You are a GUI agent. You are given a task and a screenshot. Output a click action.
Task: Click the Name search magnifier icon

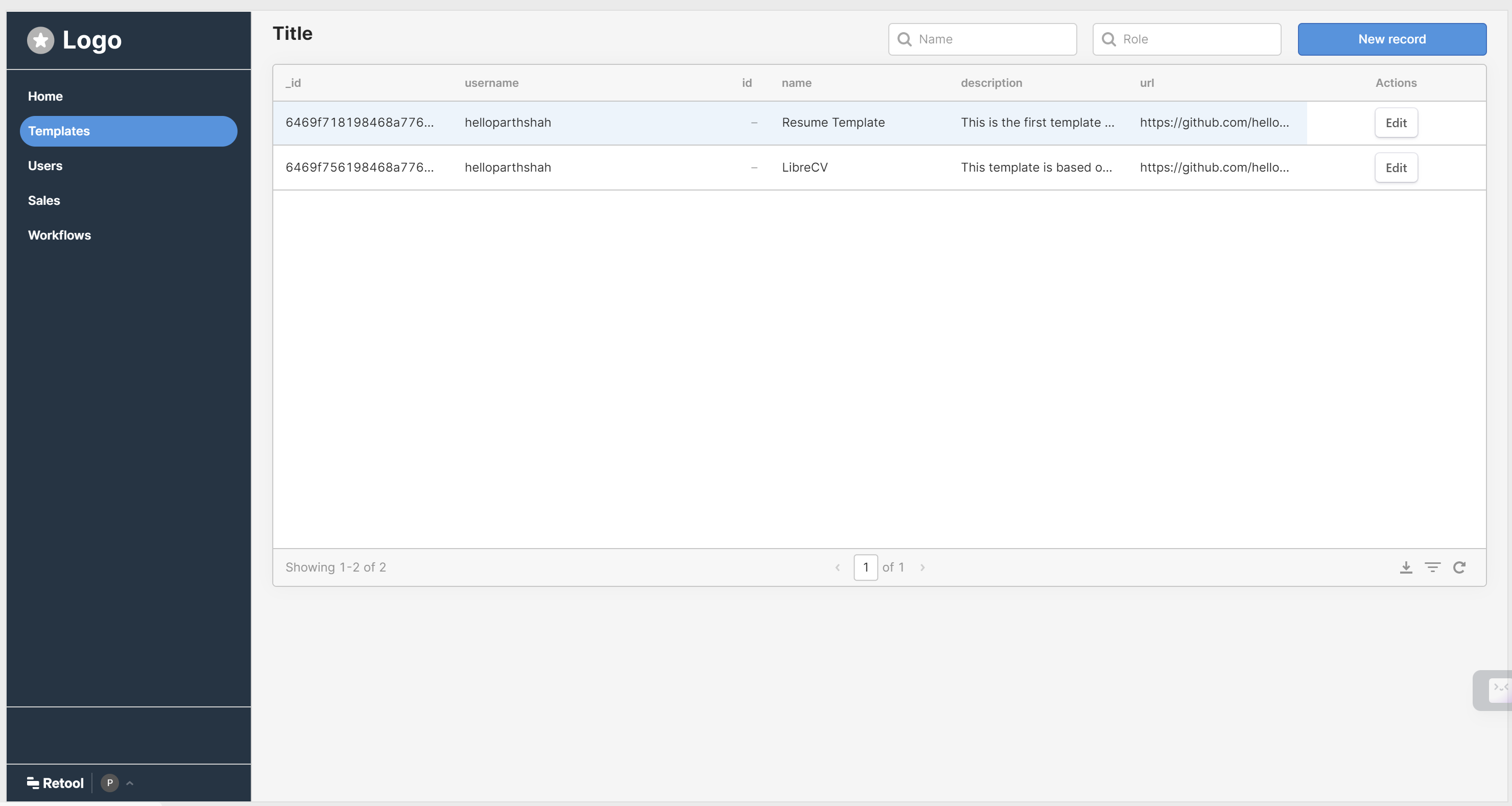click(905, 39)
